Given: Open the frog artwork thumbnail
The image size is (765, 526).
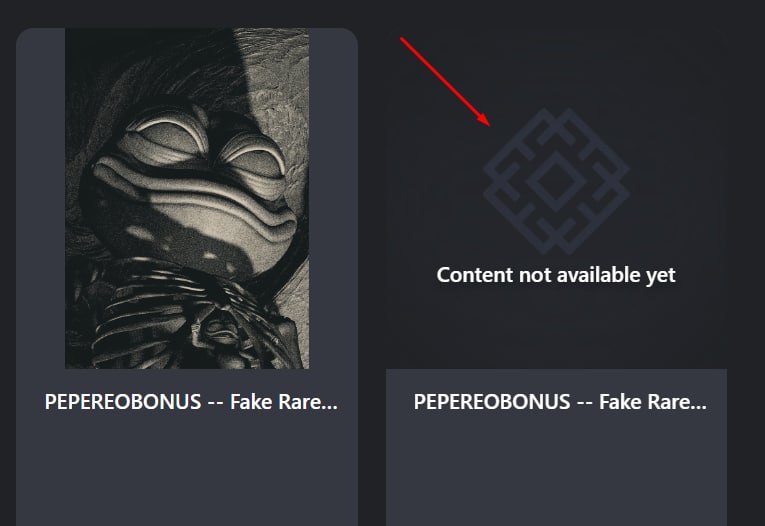Looking at the screenshot, I should point(187,198).
